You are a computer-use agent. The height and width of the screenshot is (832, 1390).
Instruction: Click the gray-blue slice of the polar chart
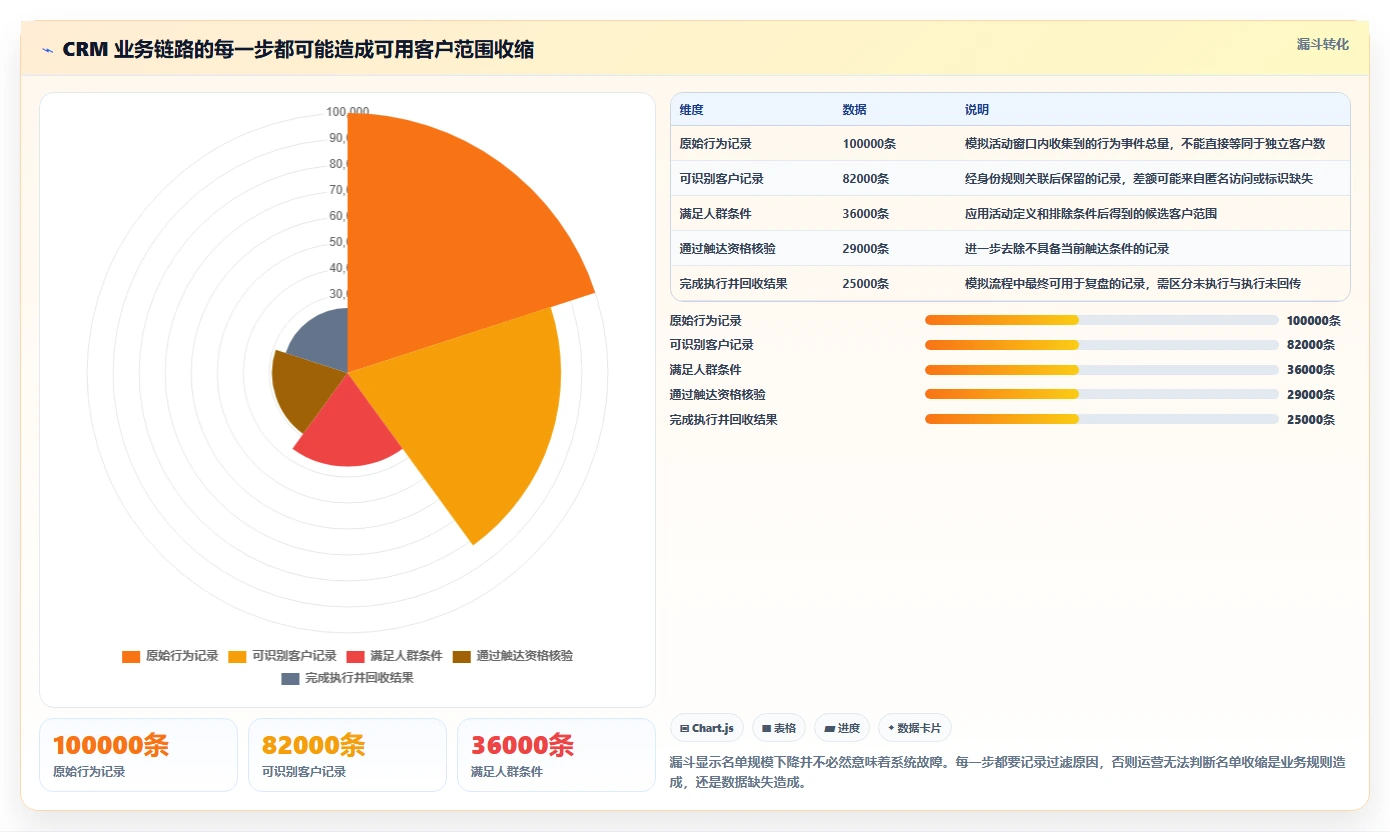322,342
